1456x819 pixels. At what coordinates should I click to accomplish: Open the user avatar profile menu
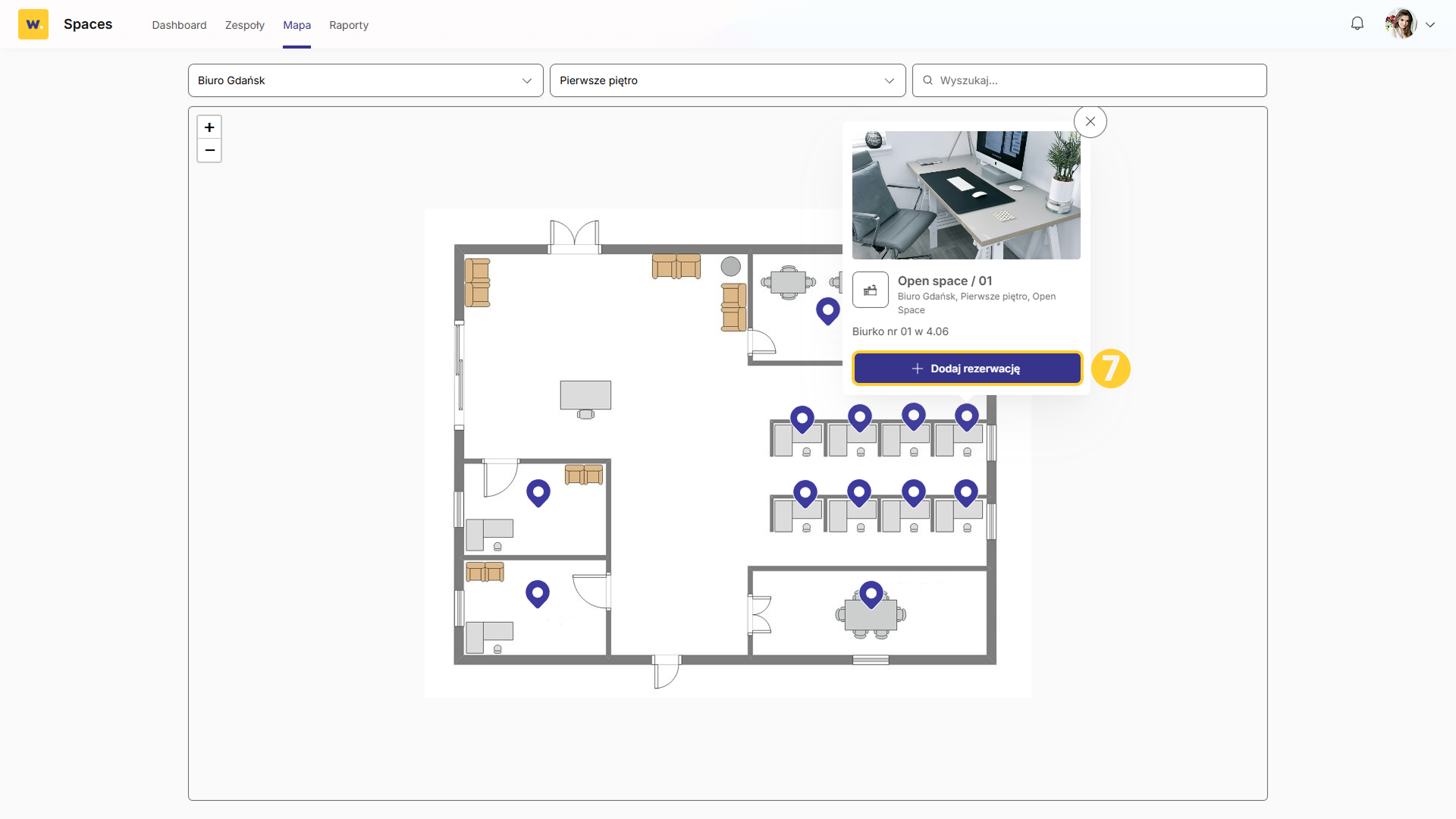[x=1401, y=24]
